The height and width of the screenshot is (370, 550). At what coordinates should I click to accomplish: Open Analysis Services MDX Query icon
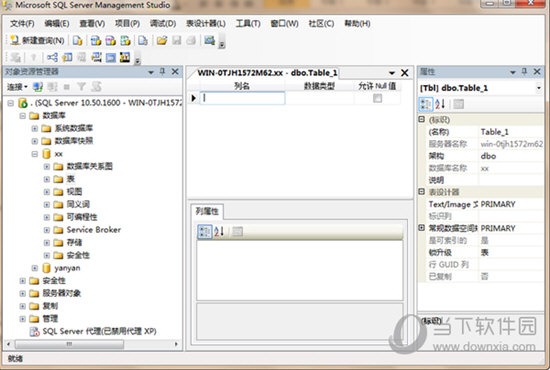[95, 41]
